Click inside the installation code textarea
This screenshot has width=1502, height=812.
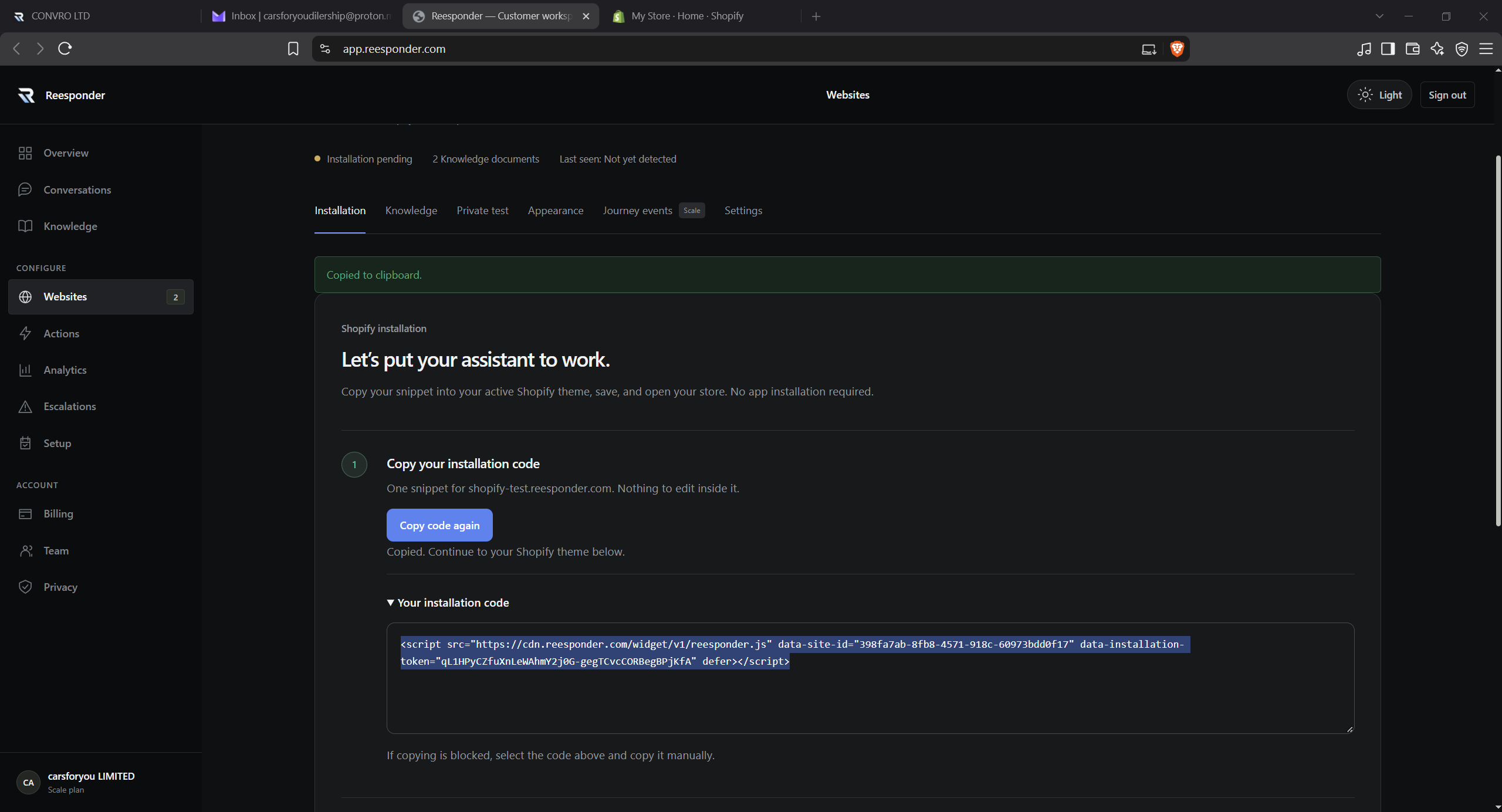[x=870, y=678]
